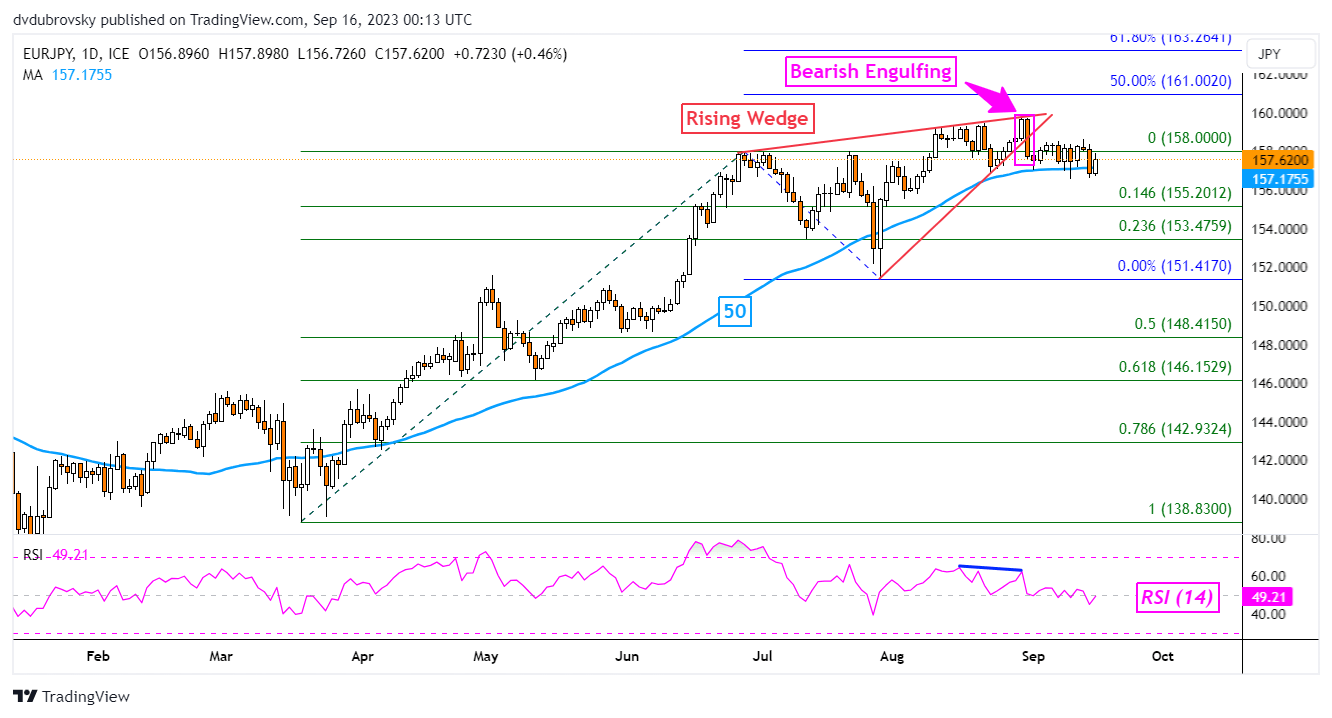The width and height of the screenshot is (1332, 718).
Task: Click the Feb label on time axis
Action: 97,657
